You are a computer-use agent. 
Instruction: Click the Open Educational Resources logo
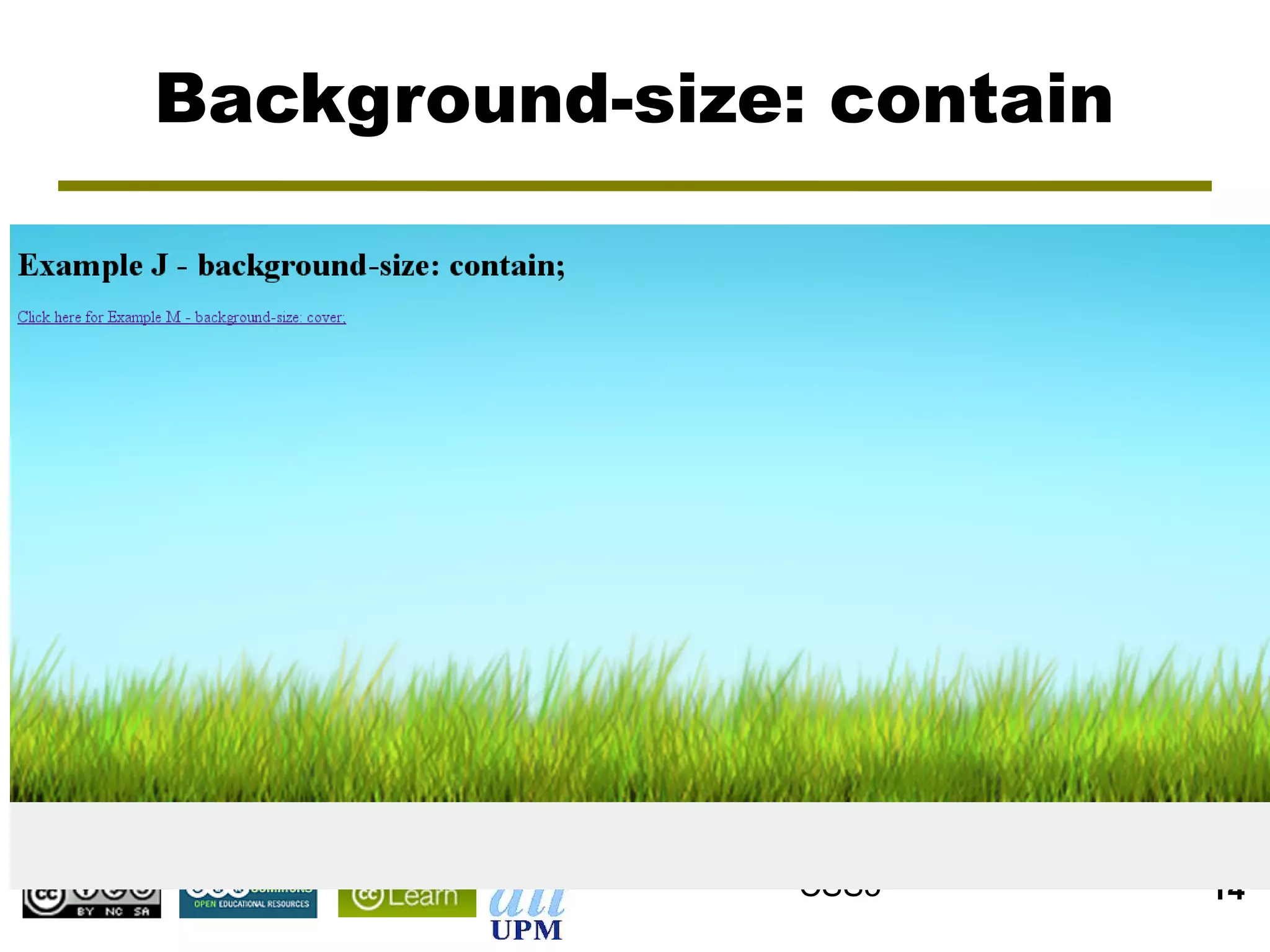coord(248,904)
